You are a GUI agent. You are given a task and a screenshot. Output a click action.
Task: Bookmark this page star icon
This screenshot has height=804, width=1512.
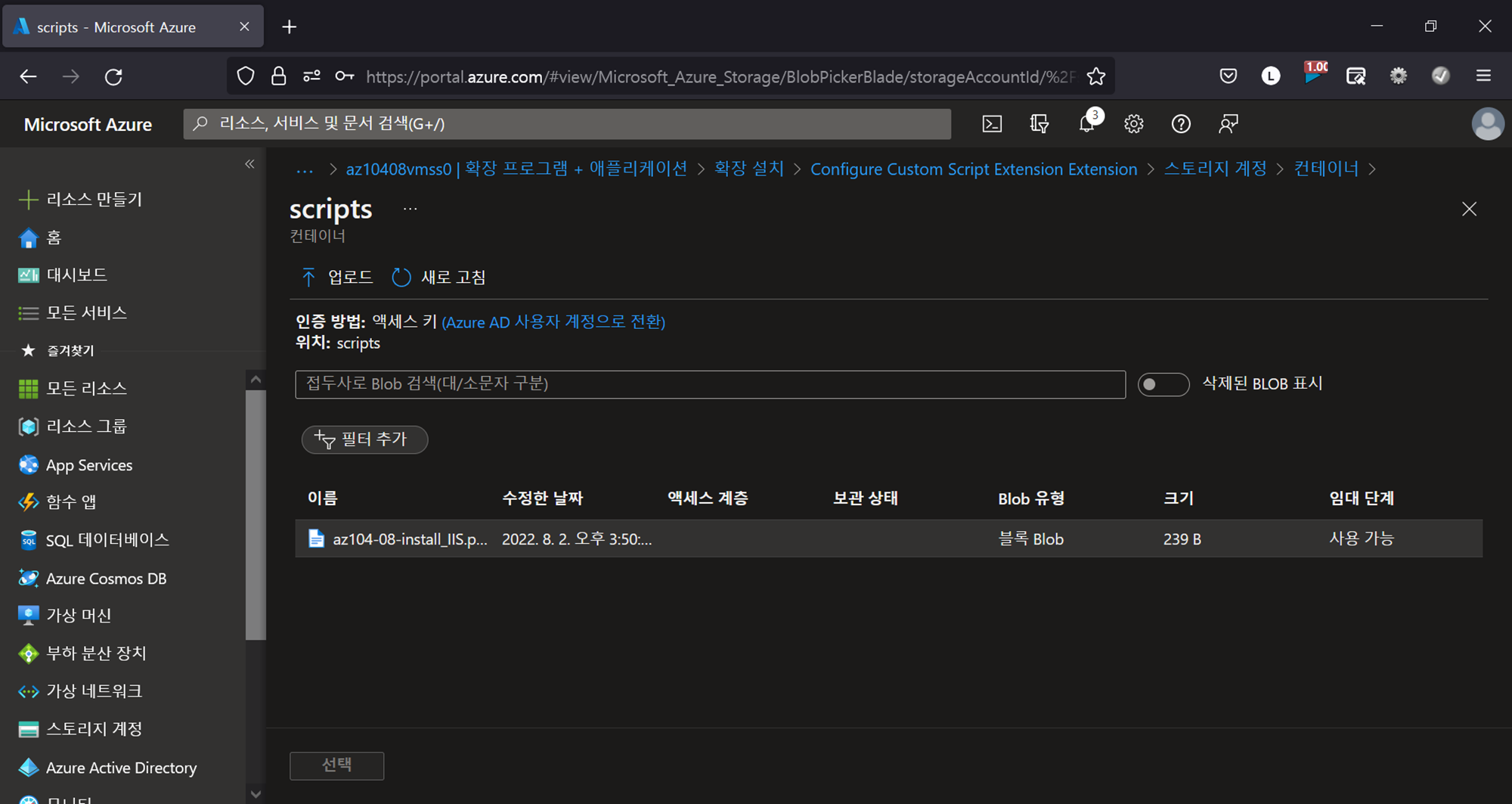pyautogui.click(x=1095, y=76)
